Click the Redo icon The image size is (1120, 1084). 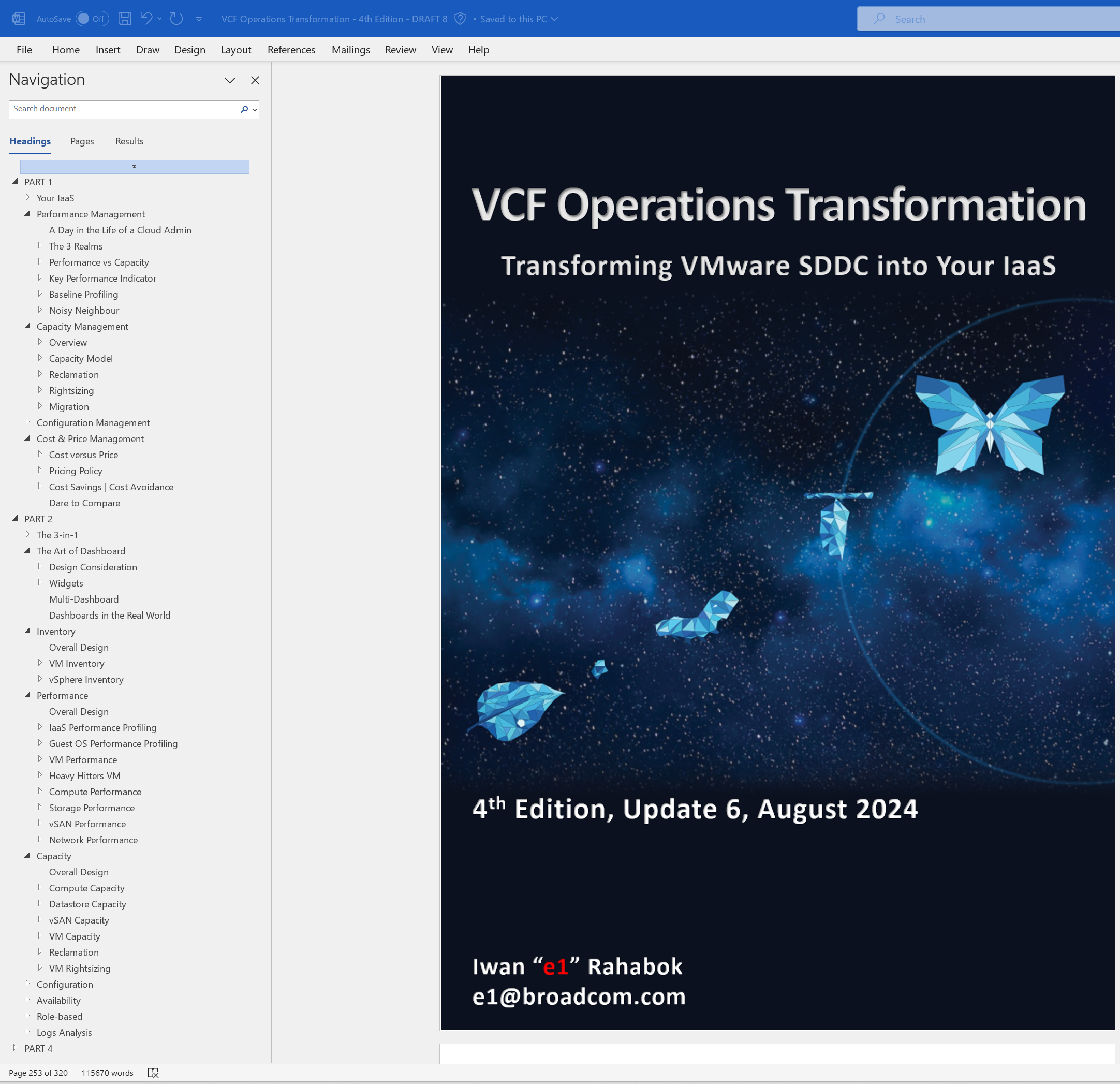click(x=176, y=19)
